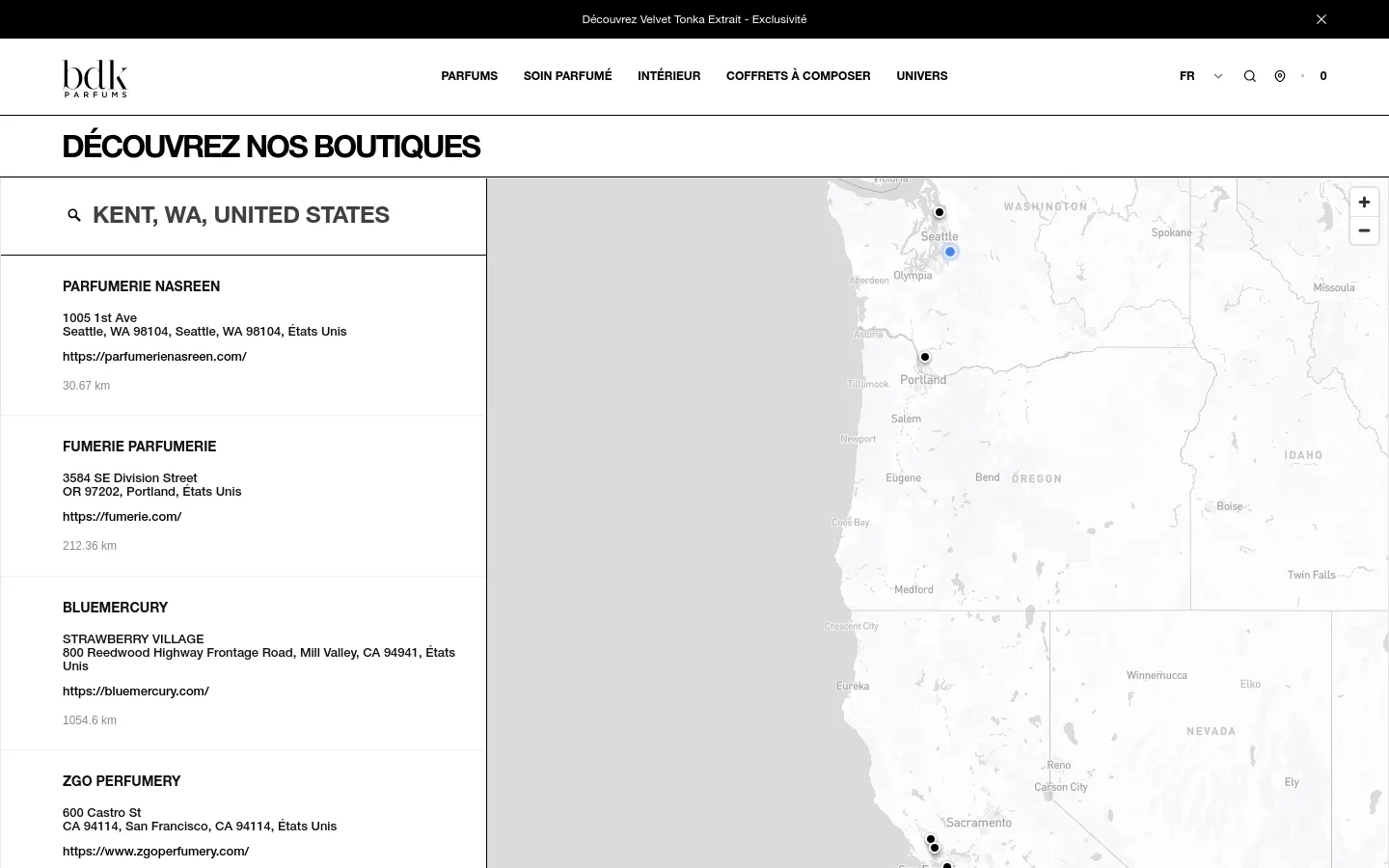
Task: Open the cart showing 0 items
Action: (1323, 76)
